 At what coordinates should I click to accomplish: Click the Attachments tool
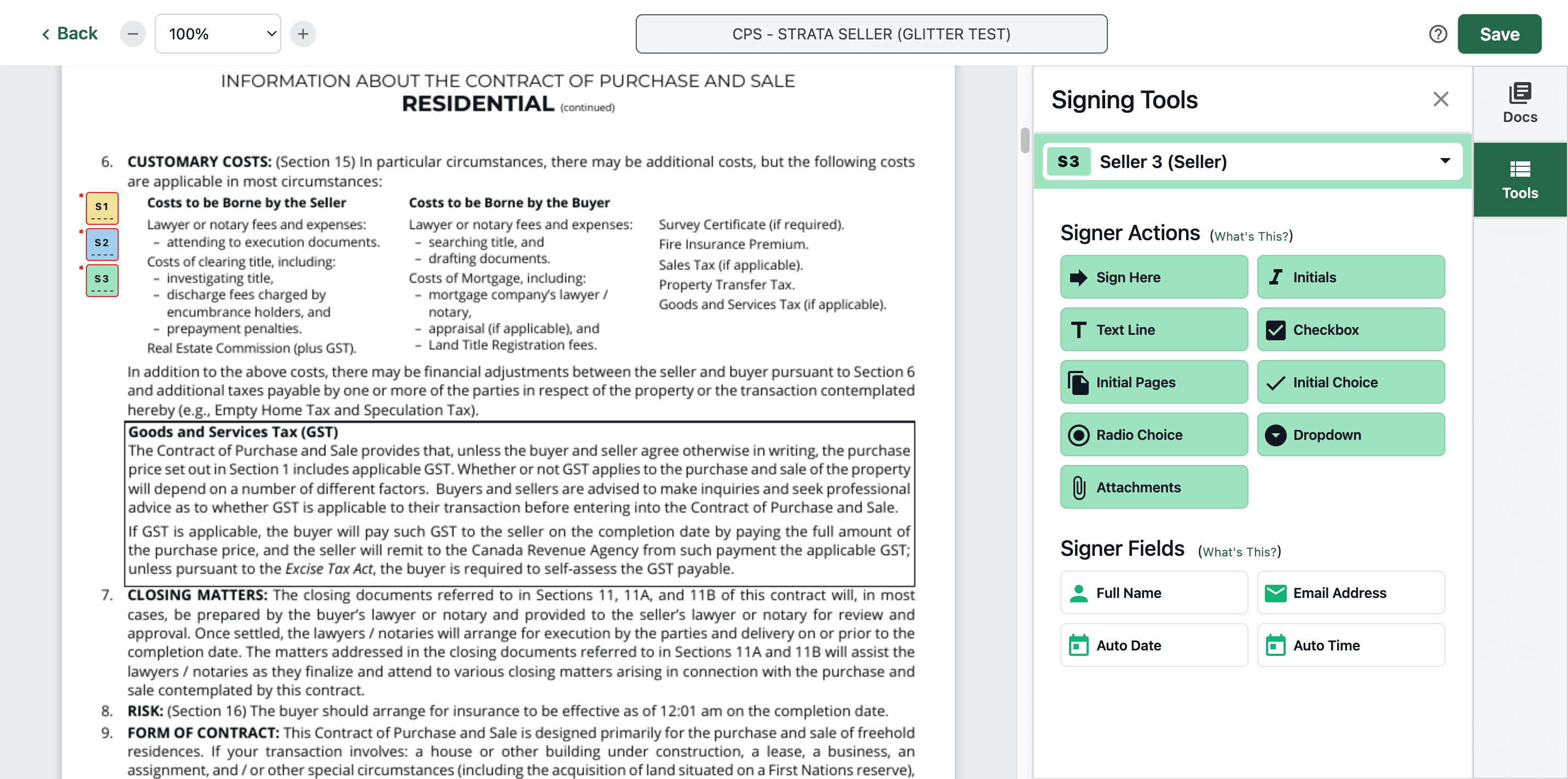pos(1153,487)
